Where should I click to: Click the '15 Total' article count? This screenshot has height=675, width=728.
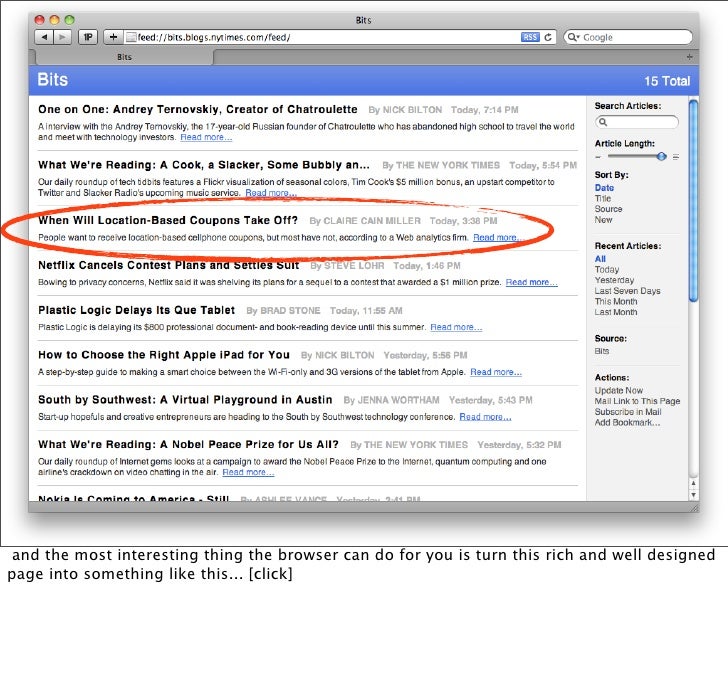[667, 81]
